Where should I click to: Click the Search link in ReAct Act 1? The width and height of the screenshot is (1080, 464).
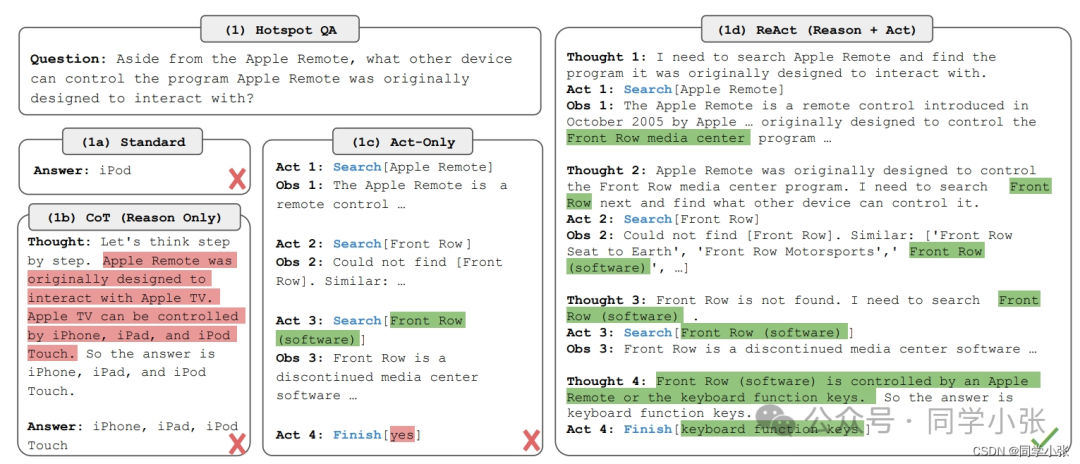[648, 89]
